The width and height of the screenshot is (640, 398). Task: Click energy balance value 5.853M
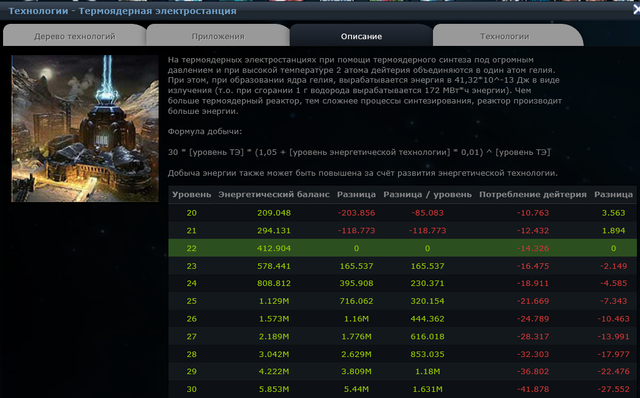click(274, 389)
